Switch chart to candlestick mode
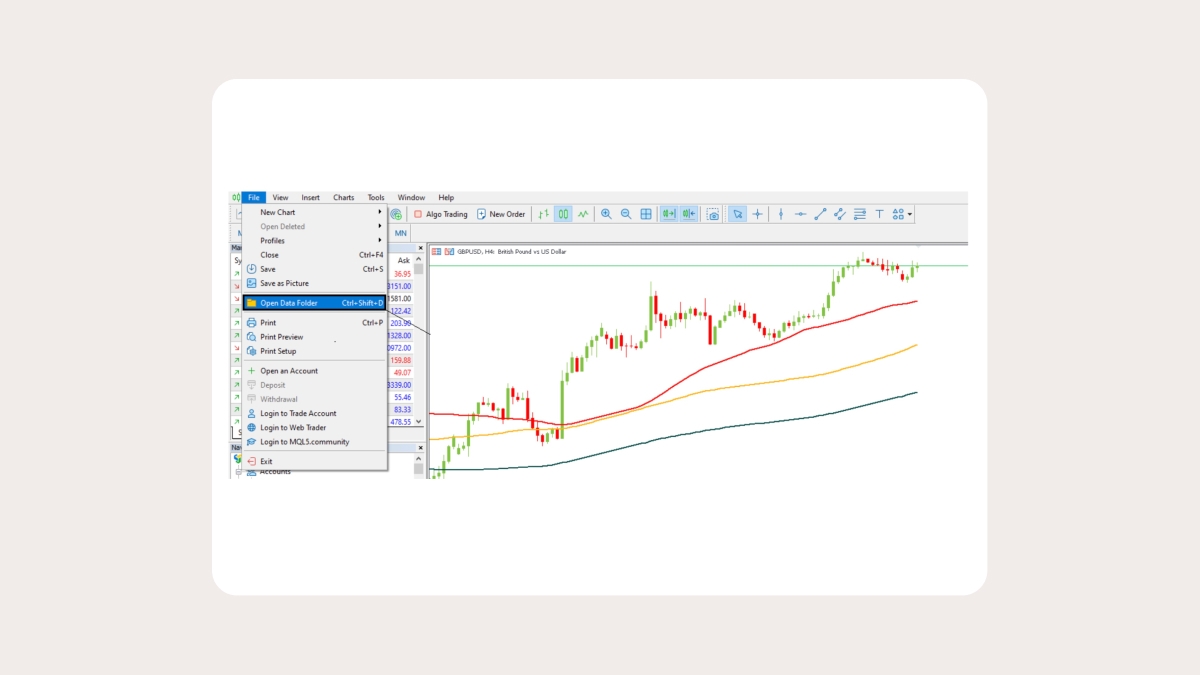 [563, 214]
